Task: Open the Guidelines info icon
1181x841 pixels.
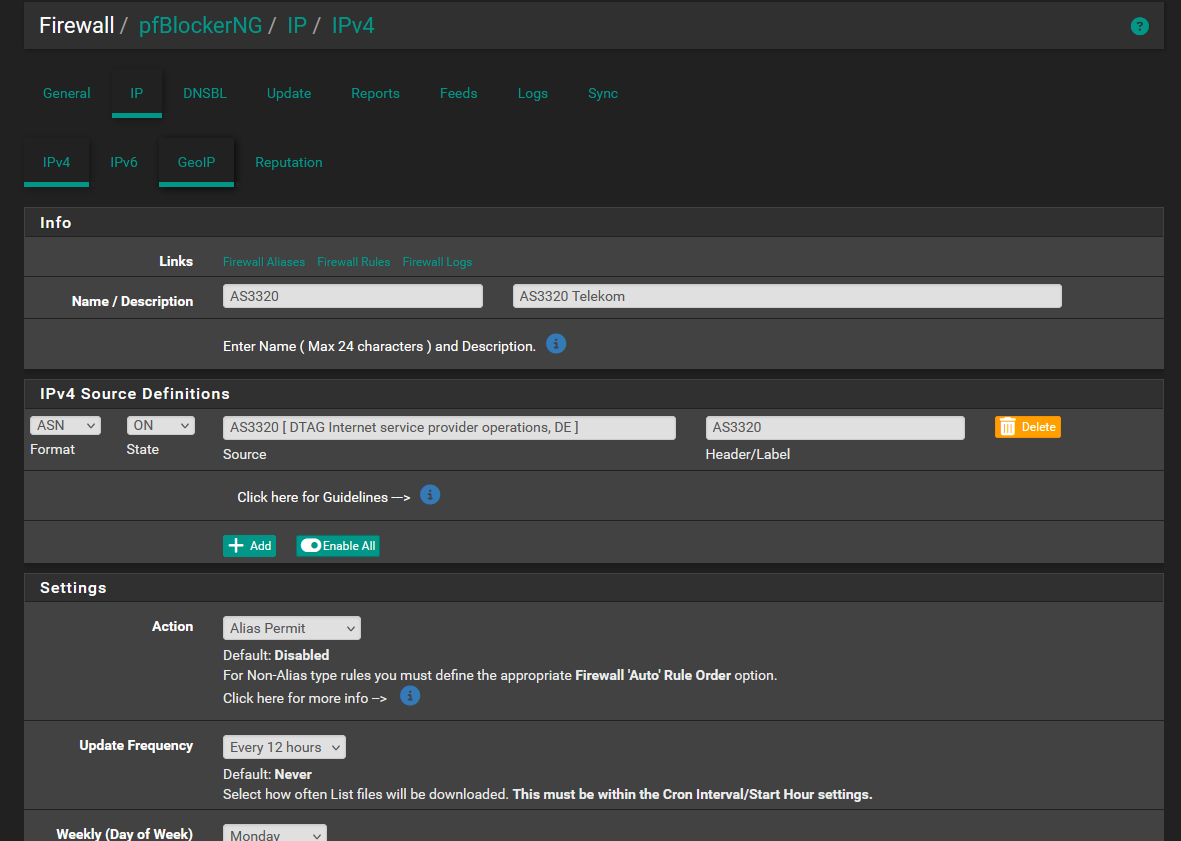Action: click(x=429, y=494)
